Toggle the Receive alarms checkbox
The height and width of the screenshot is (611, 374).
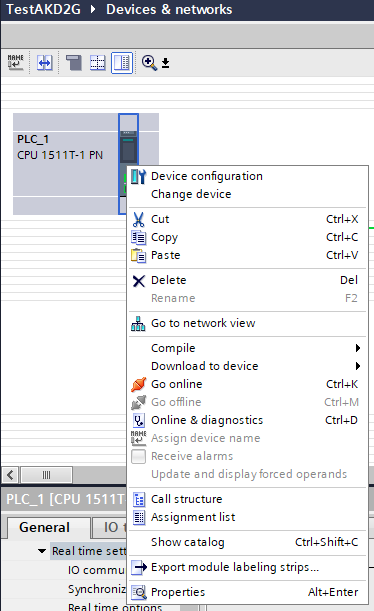tap(138, 456)
